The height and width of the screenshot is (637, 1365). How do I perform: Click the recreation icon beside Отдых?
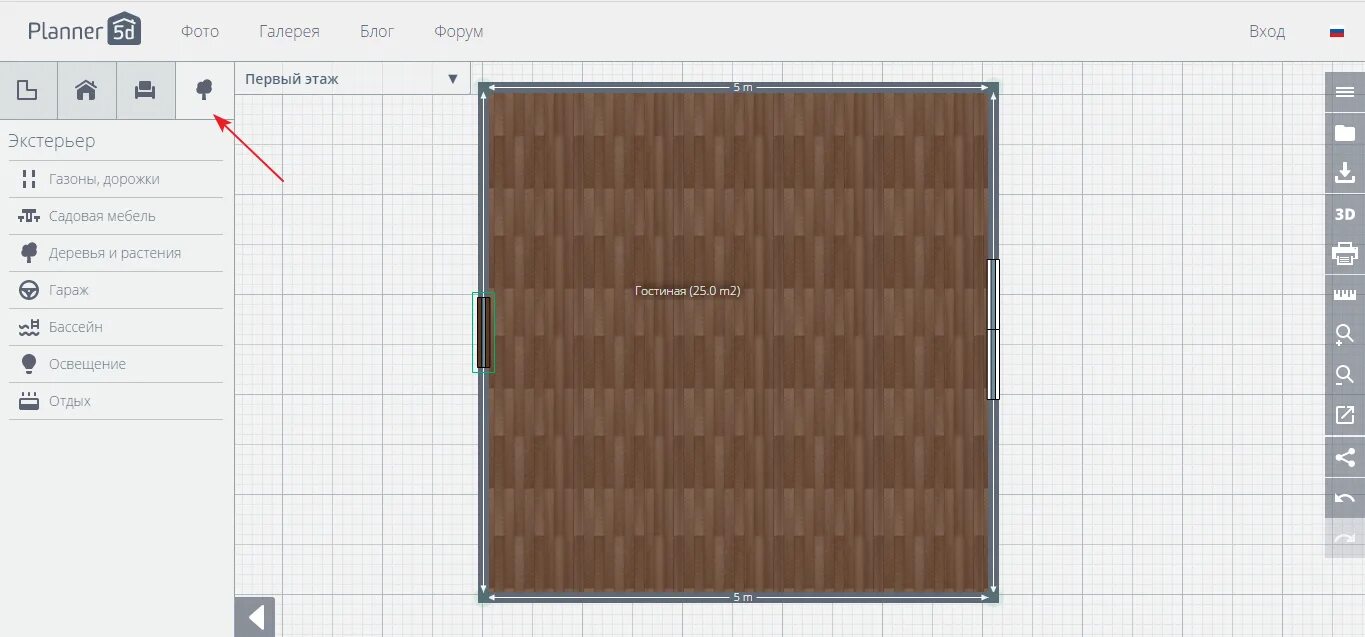click(29, 401)
